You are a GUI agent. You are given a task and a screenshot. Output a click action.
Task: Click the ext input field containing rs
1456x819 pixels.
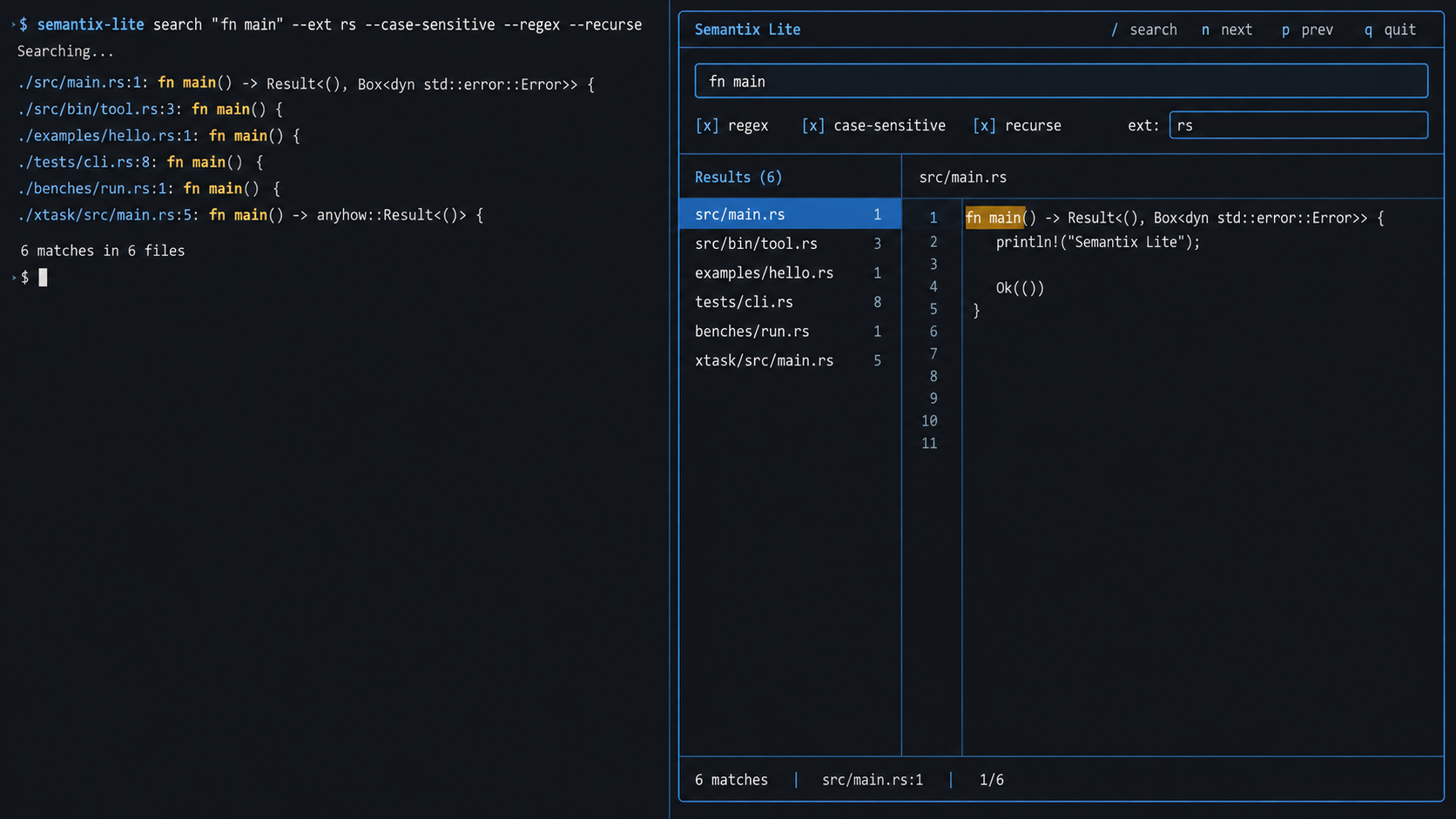(1298, 125)
